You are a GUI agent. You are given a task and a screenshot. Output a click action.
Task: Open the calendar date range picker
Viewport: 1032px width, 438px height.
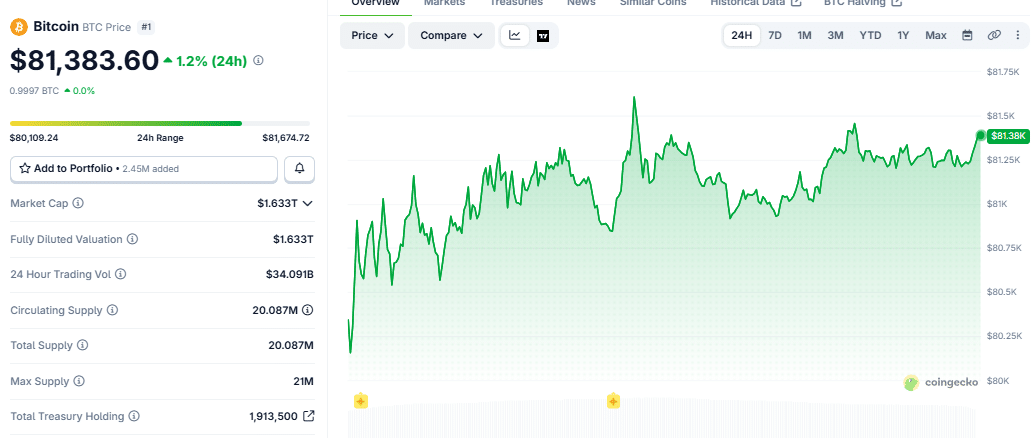click(x=968, y=36)
